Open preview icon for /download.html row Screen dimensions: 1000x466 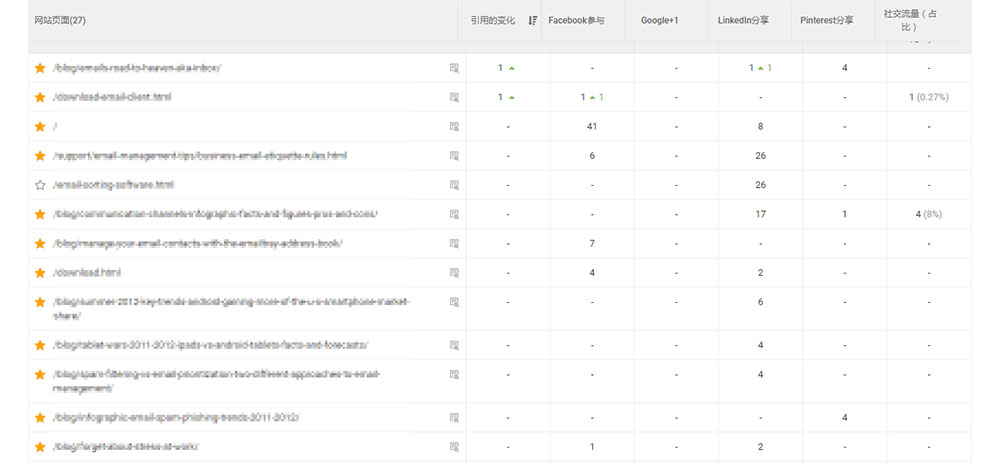point(454,272)
